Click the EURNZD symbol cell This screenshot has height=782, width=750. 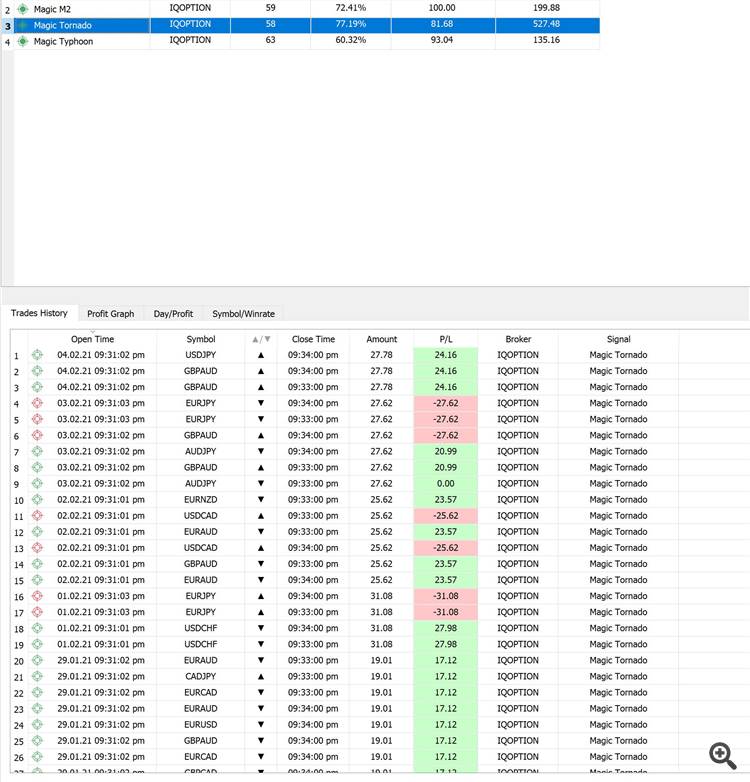click(x=200, y=500)
